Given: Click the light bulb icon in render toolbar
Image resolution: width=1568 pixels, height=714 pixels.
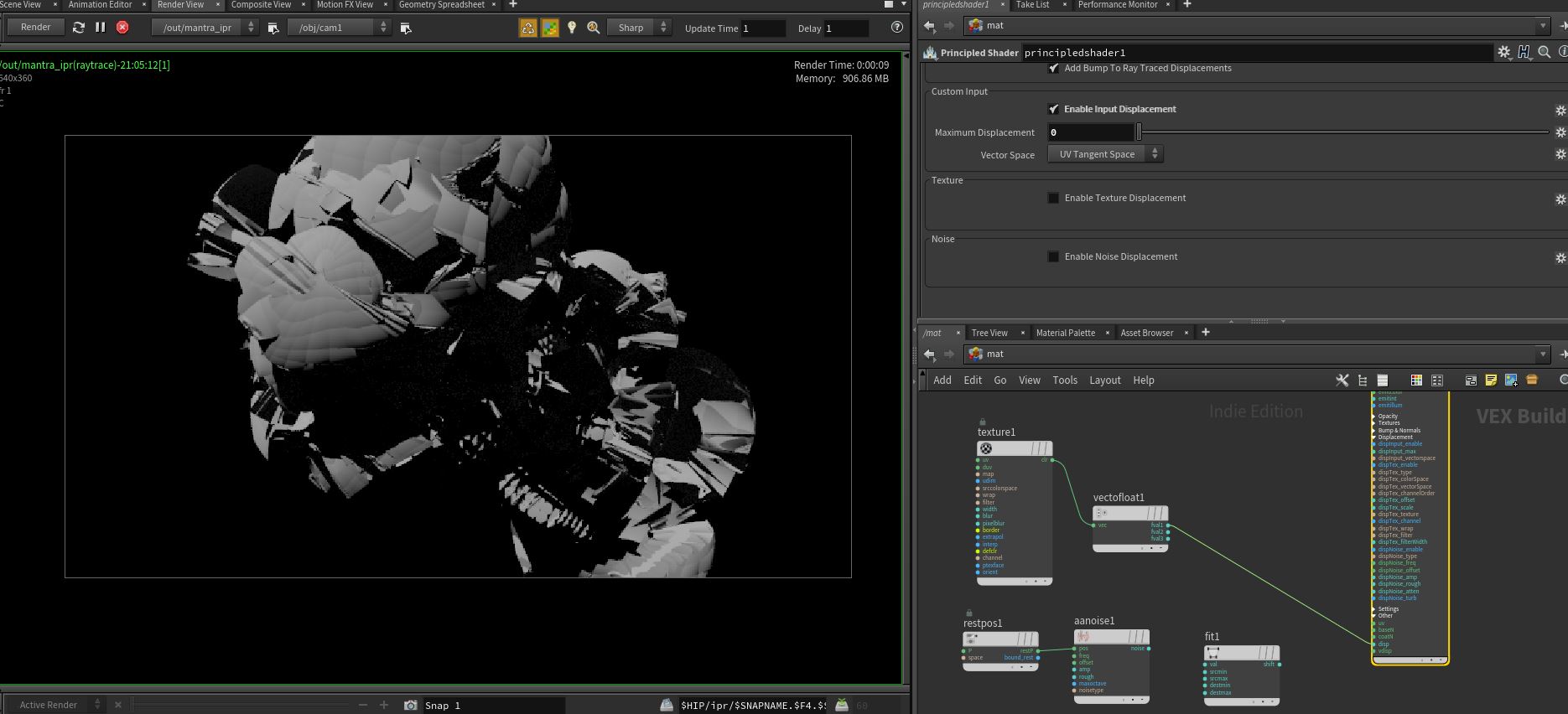Looking at the screenshot, I should (x=572, y=28).
